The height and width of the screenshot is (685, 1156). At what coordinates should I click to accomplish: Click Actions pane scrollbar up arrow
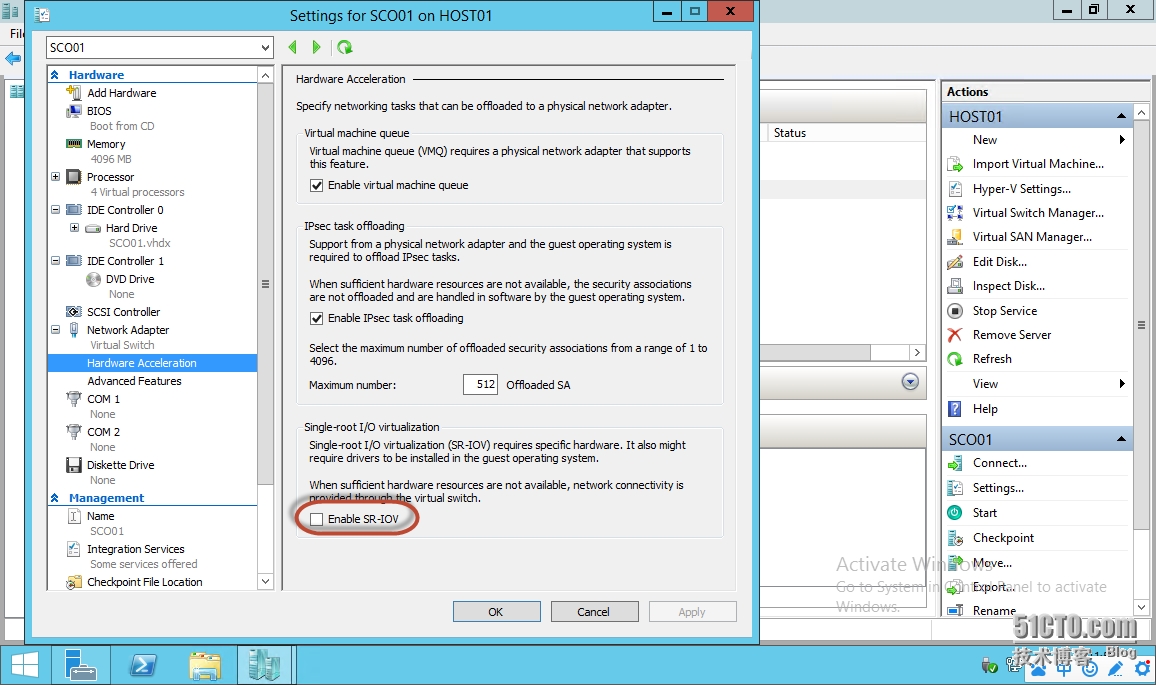(1141, 113)
